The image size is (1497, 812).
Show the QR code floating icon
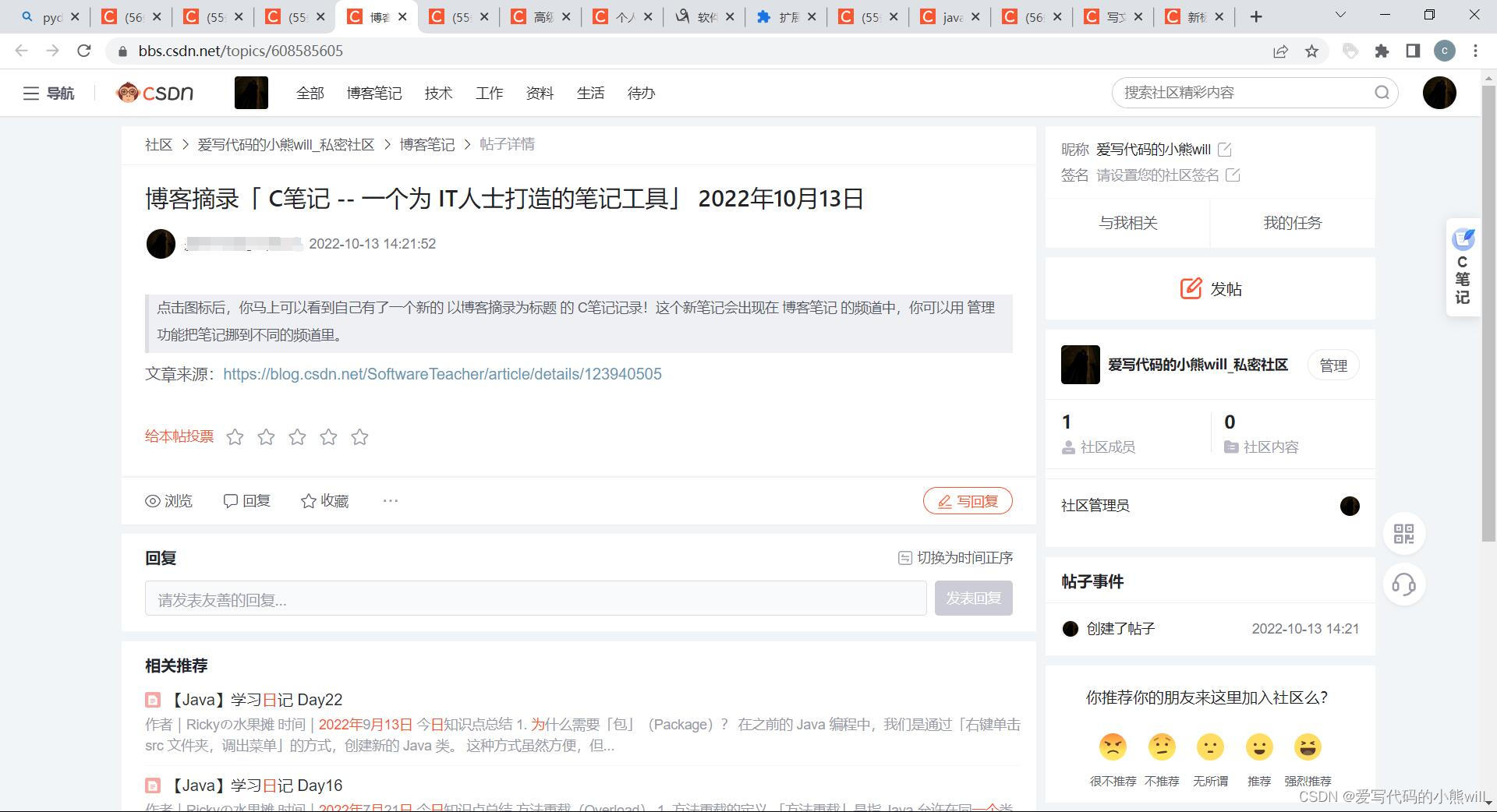[1403, 534]
